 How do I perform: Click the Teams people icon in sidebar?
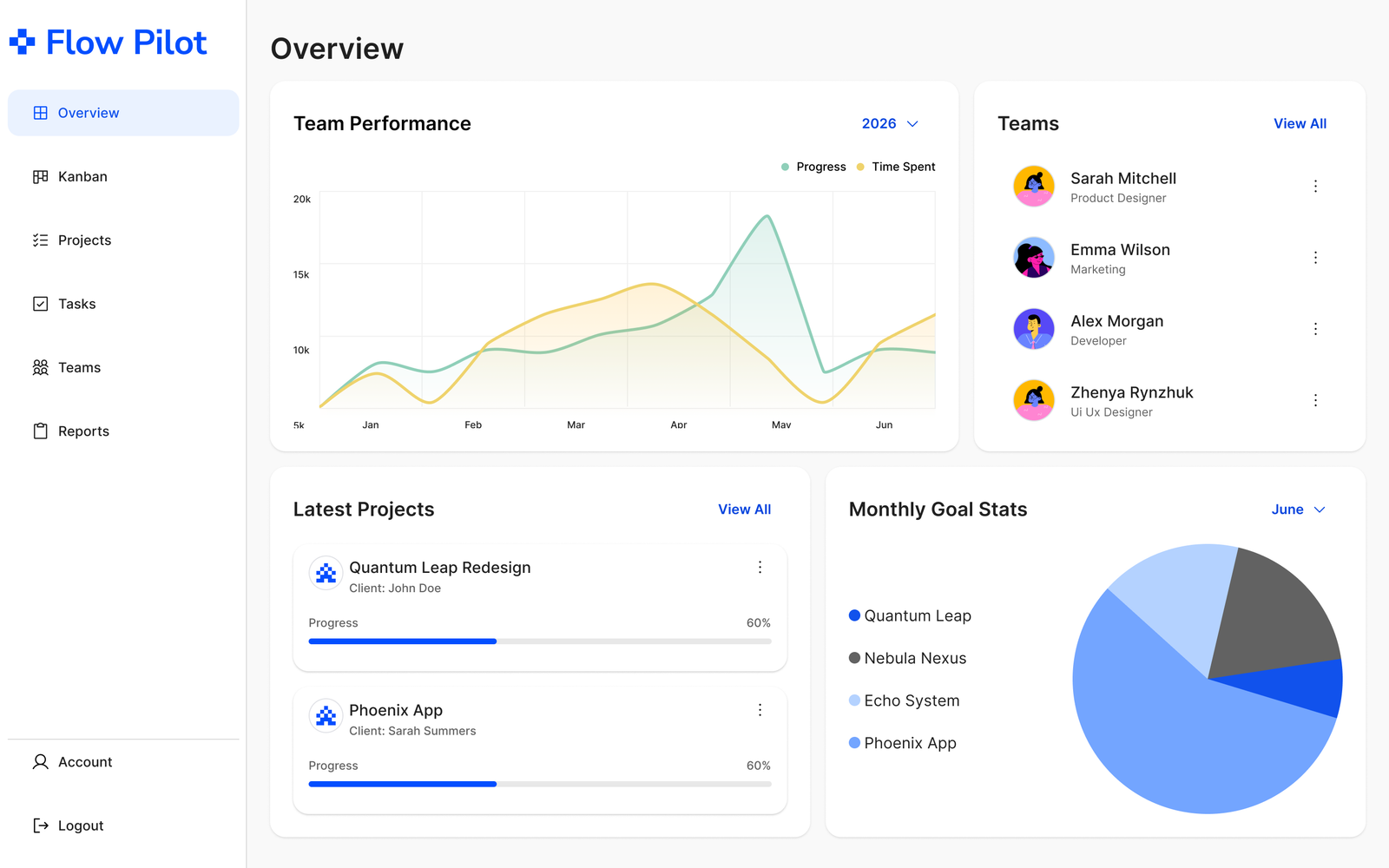[x=41, y=367]
